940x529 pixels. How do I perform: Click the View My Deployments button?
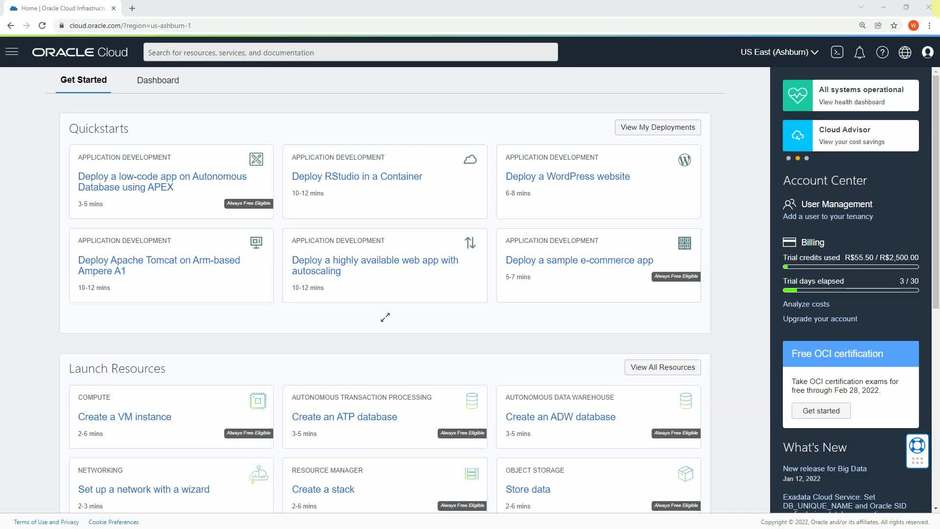tap(657, 127)
